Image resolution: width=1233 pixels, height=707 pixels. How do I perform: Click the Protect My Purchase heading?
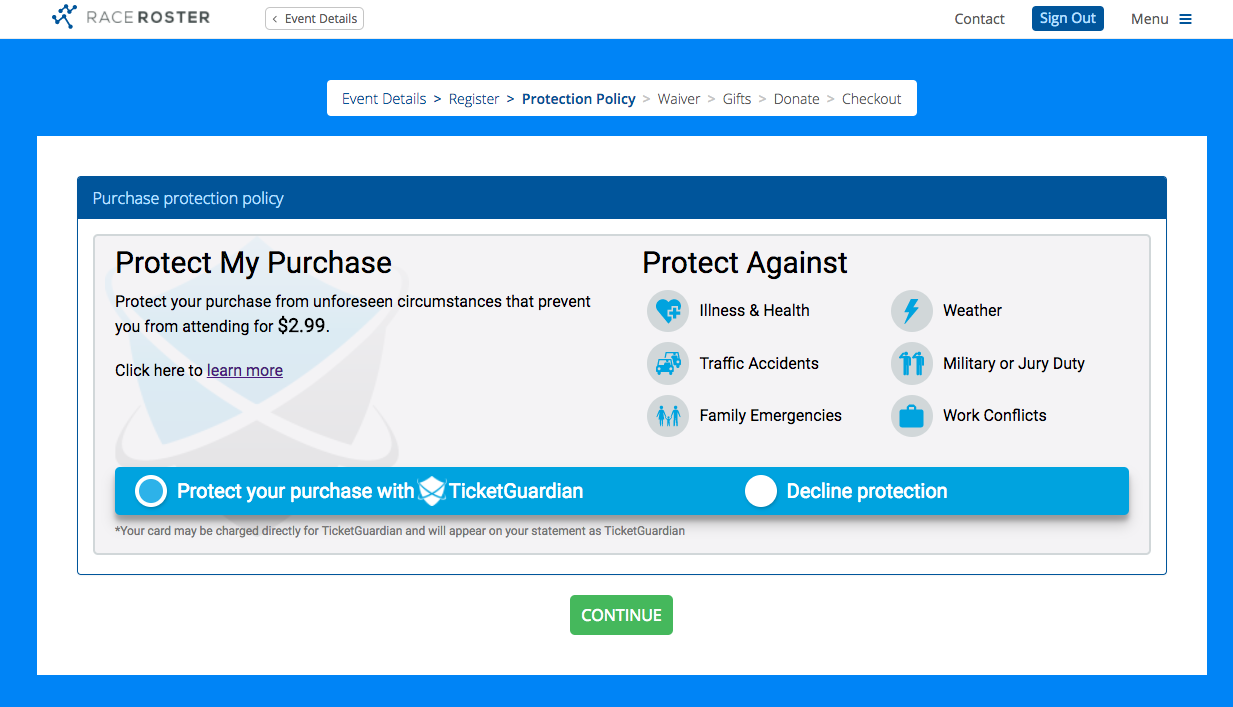click(x=254, y=262)
